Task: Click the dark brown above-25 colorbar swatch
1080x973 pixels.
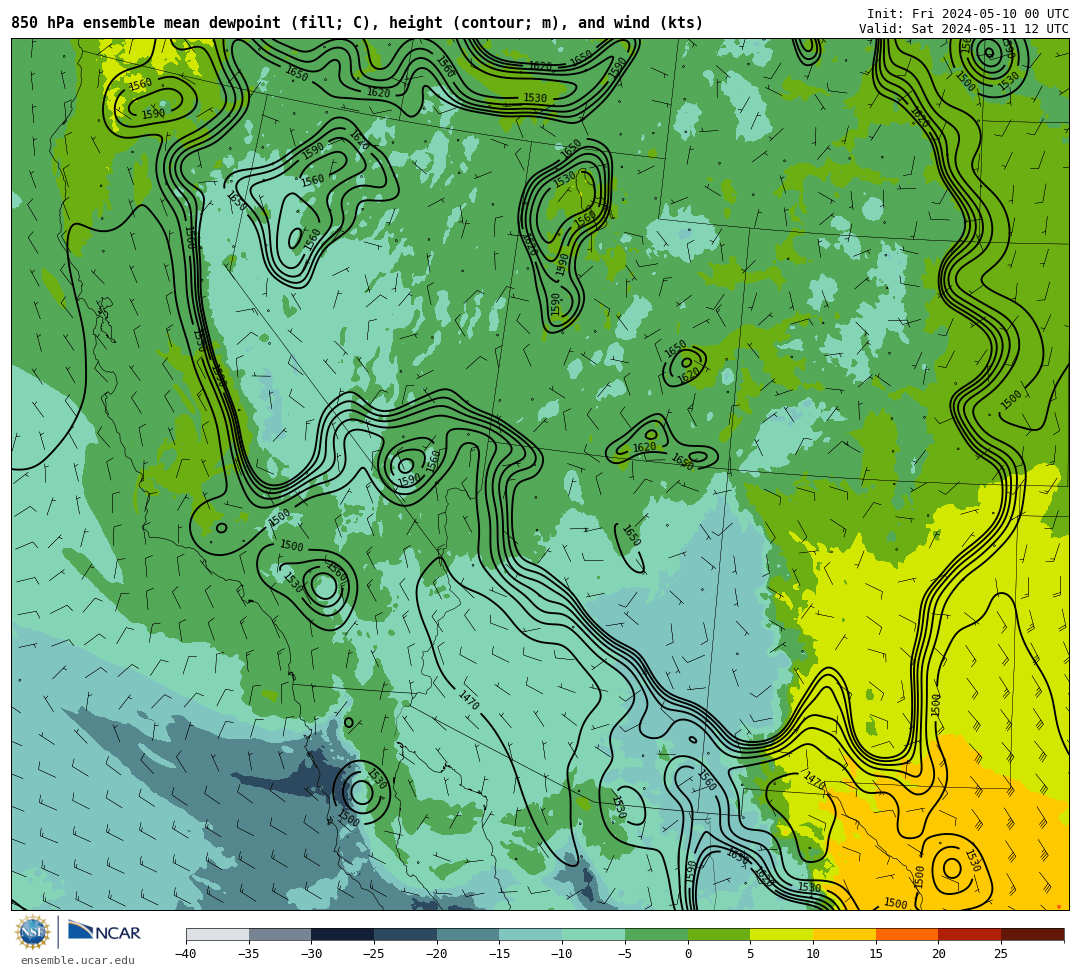Action: (1032, 934)
